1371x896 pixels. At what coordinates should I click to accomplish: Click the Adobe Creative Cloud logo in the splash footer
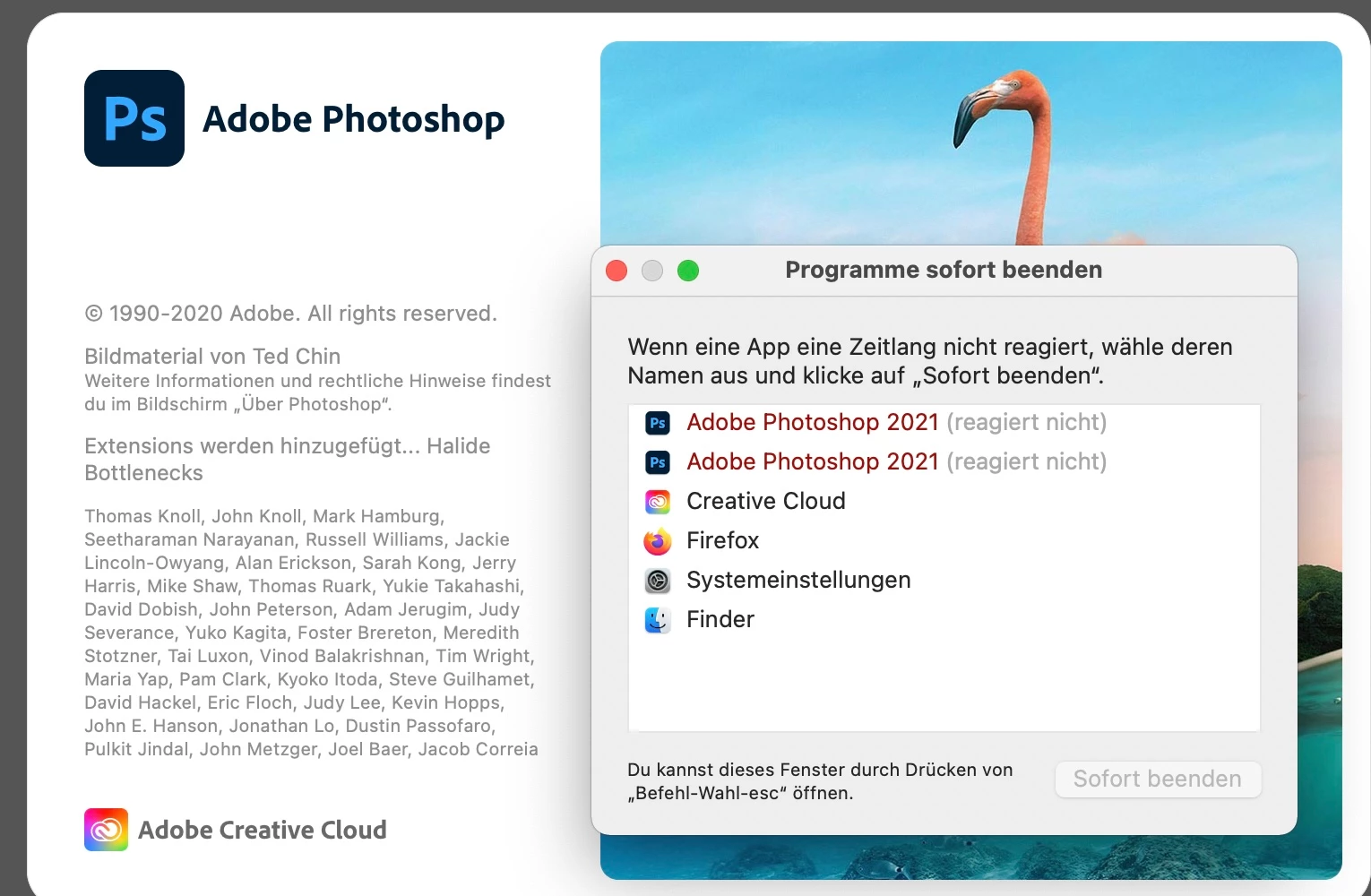[106, 830]
